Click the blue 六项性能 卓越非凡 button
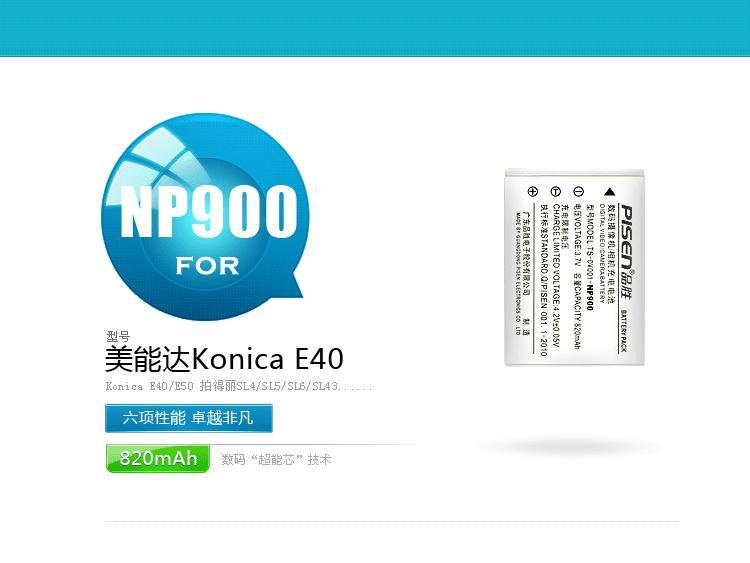 click(188, 418)
